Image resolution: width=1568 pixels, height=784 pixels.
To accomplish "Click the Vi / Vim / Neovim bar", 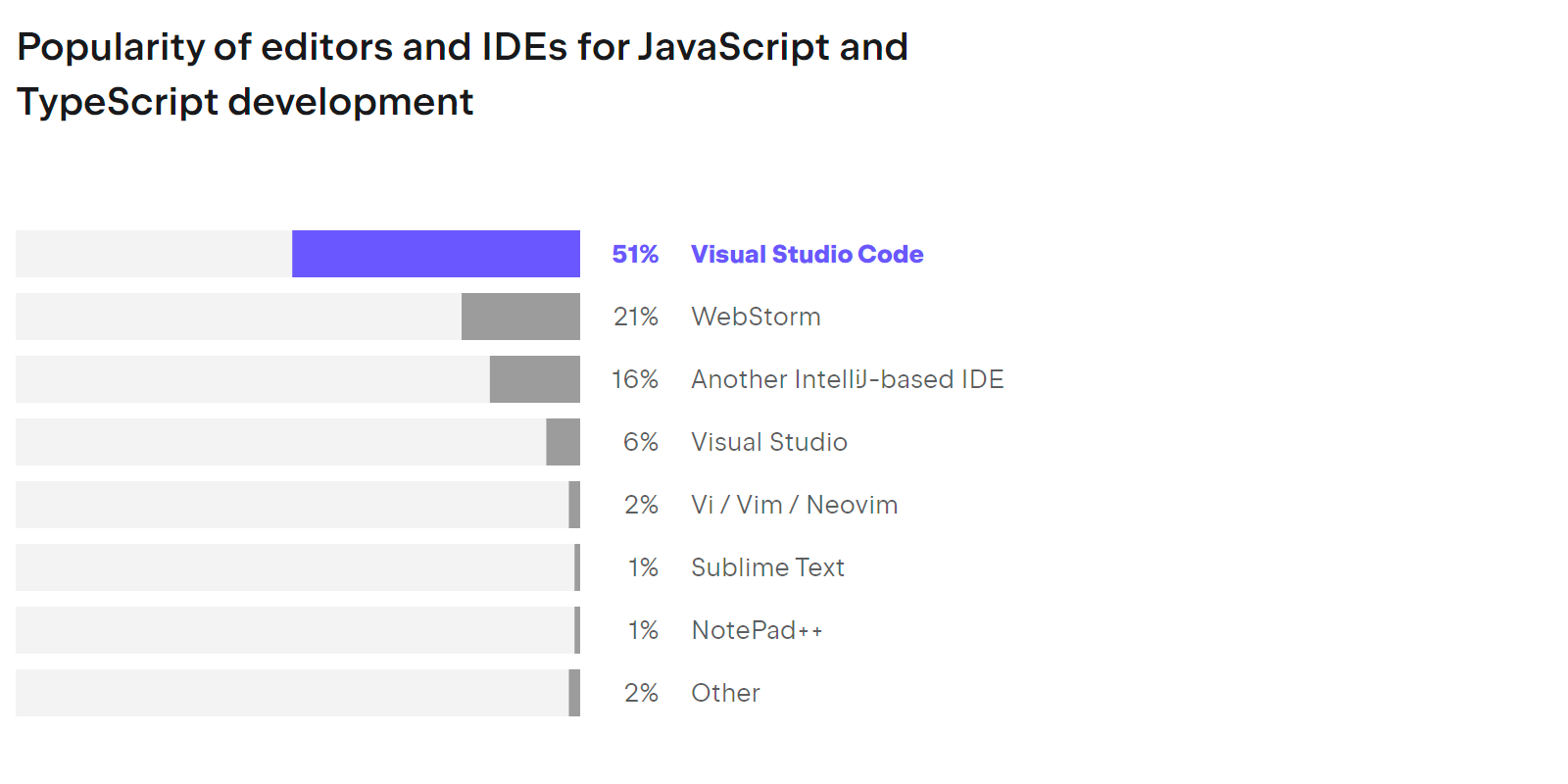I will [298, 505].
